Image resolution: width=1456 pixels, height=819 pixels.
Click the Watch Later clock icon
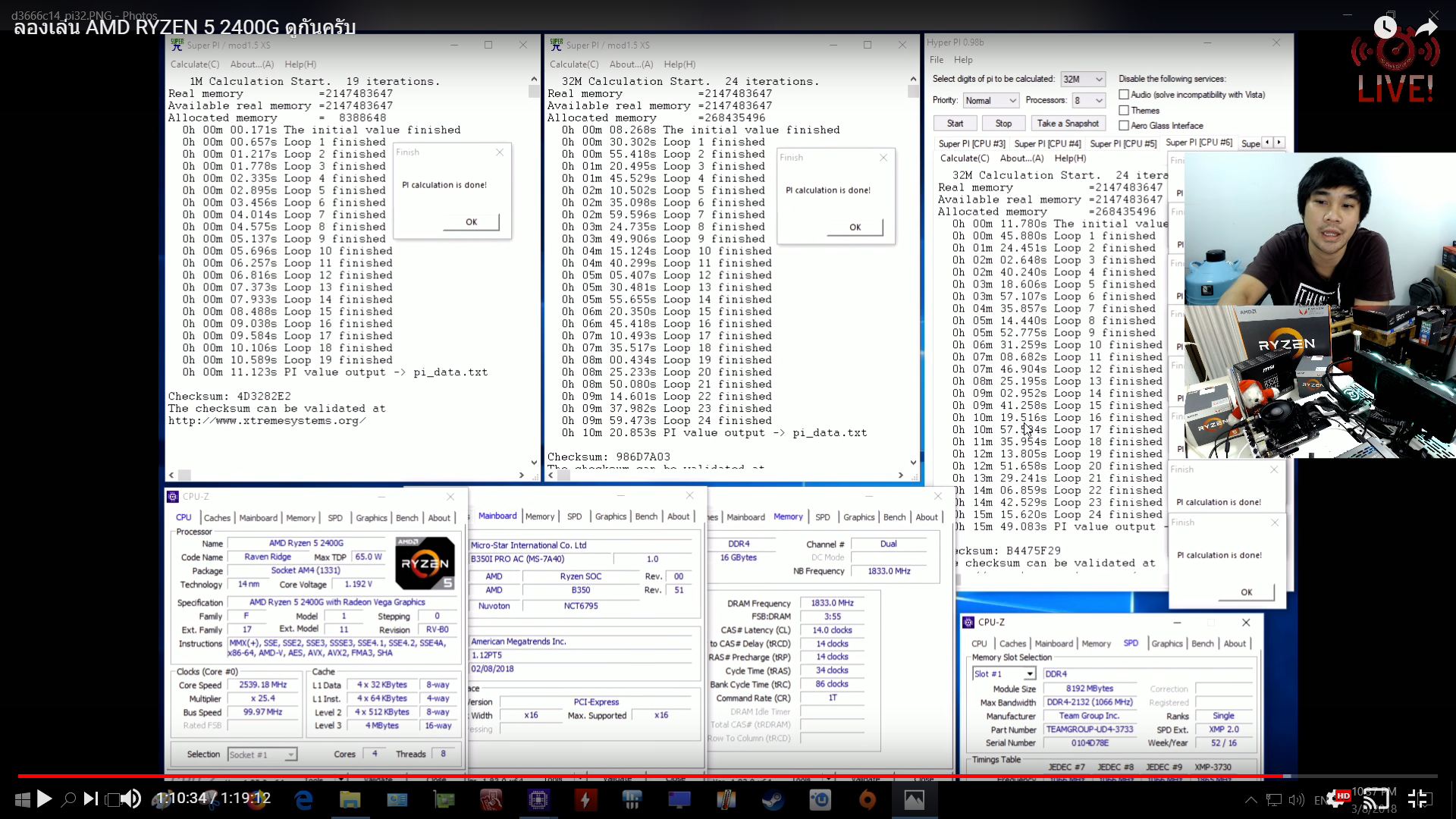point(1385,27)
